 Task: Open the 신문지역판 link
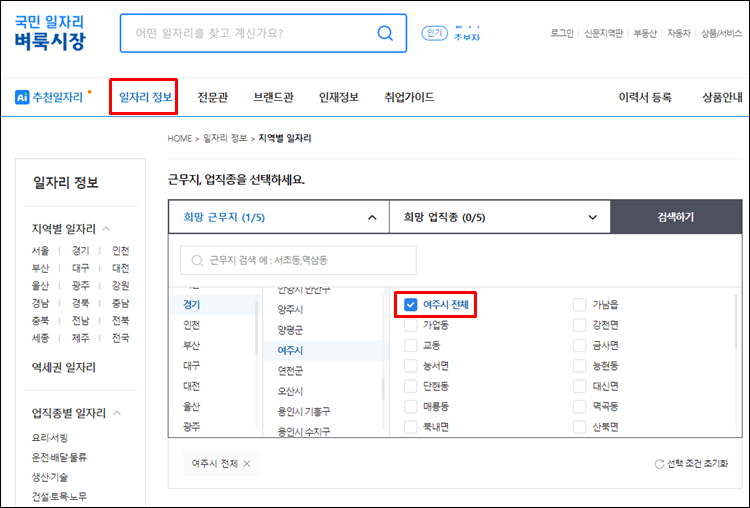pos(603,33)
